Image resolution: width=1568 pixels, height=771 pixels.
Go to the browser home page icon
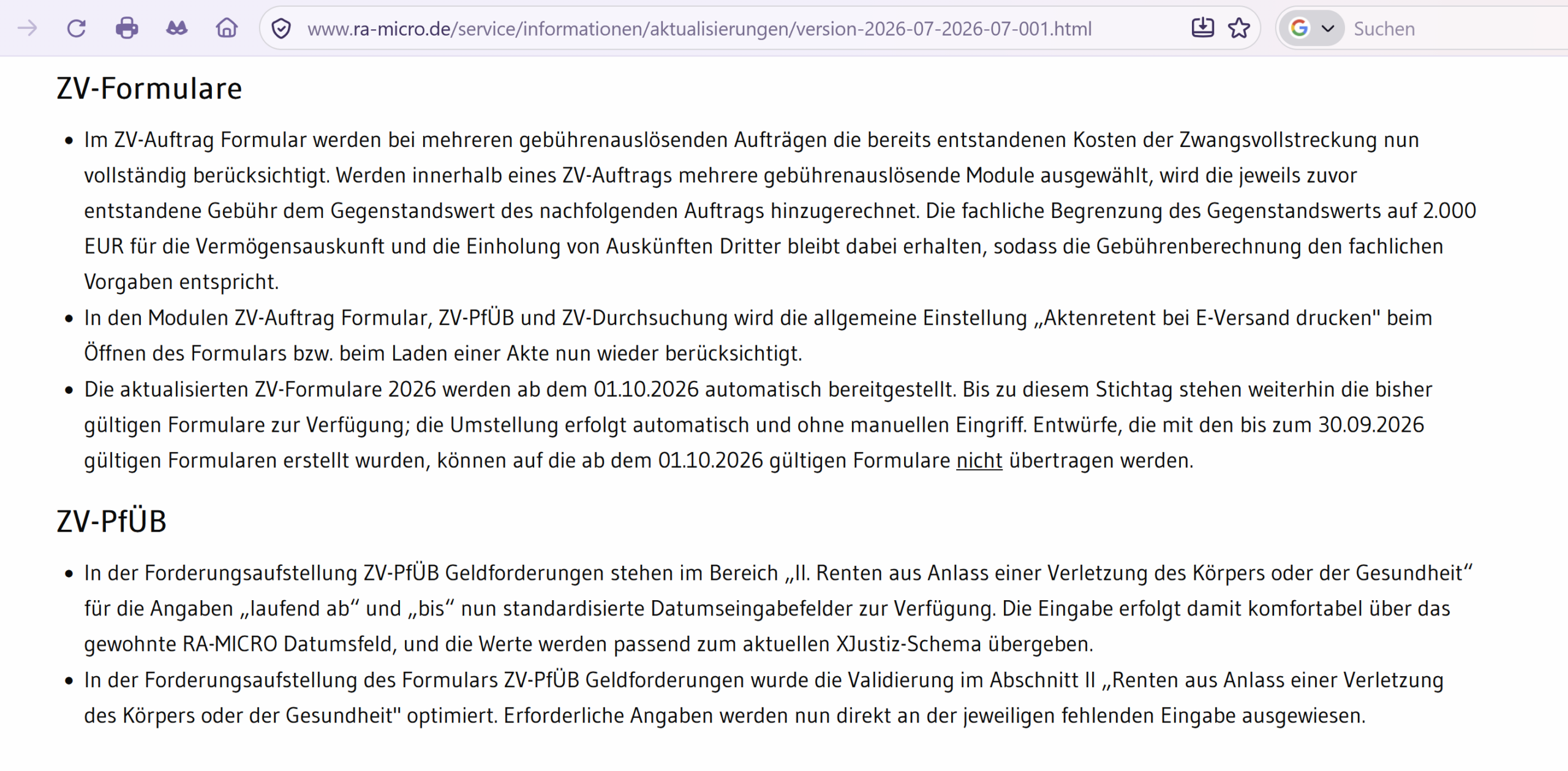pos(227,28)
